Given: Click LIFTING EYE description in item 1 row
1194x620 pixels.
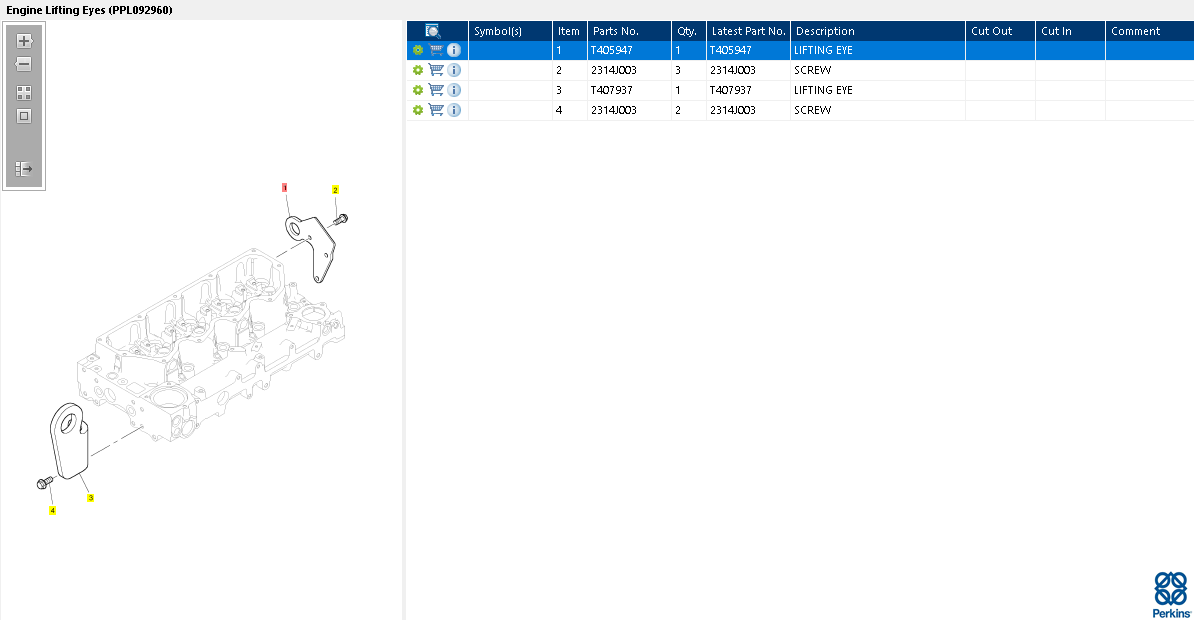Looking at the screenshot, I should coord(823,50).
